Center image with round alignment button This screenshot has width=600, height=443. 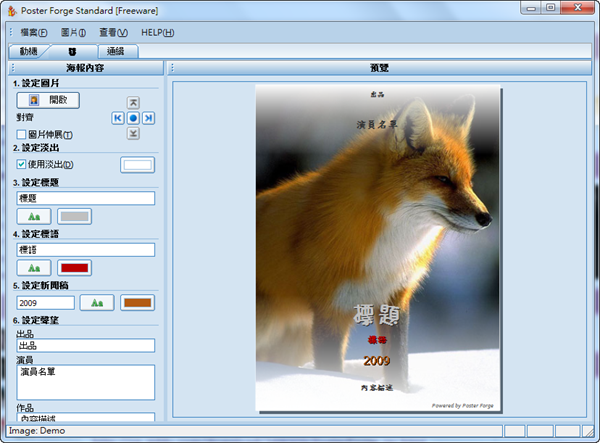click(x=133, y=118)
